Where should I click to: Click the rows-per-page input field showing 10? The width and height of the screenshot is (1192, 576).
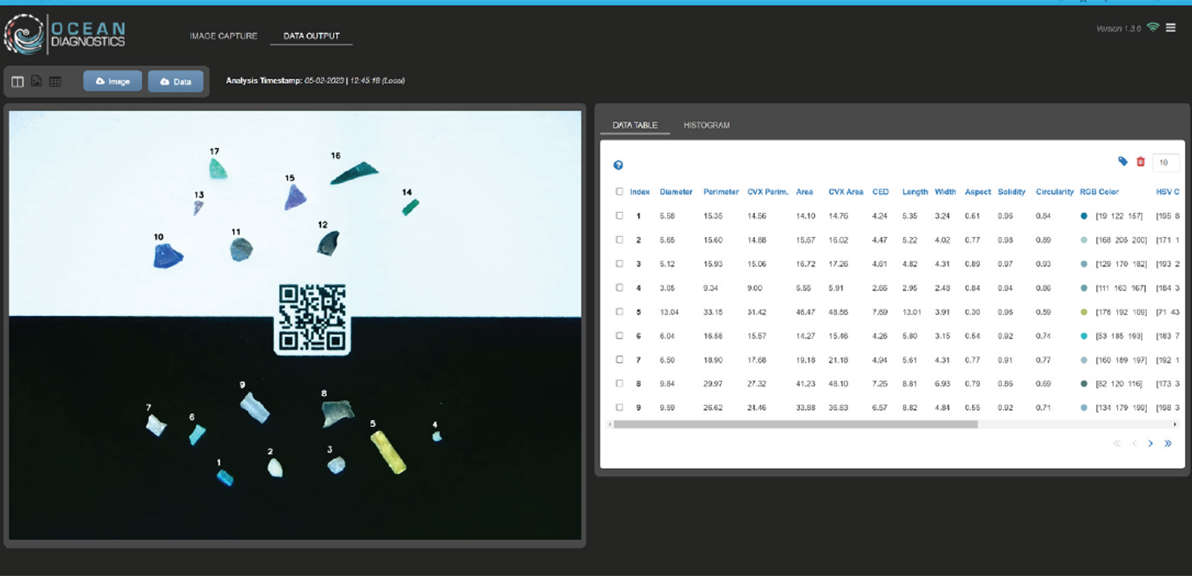1164,162
